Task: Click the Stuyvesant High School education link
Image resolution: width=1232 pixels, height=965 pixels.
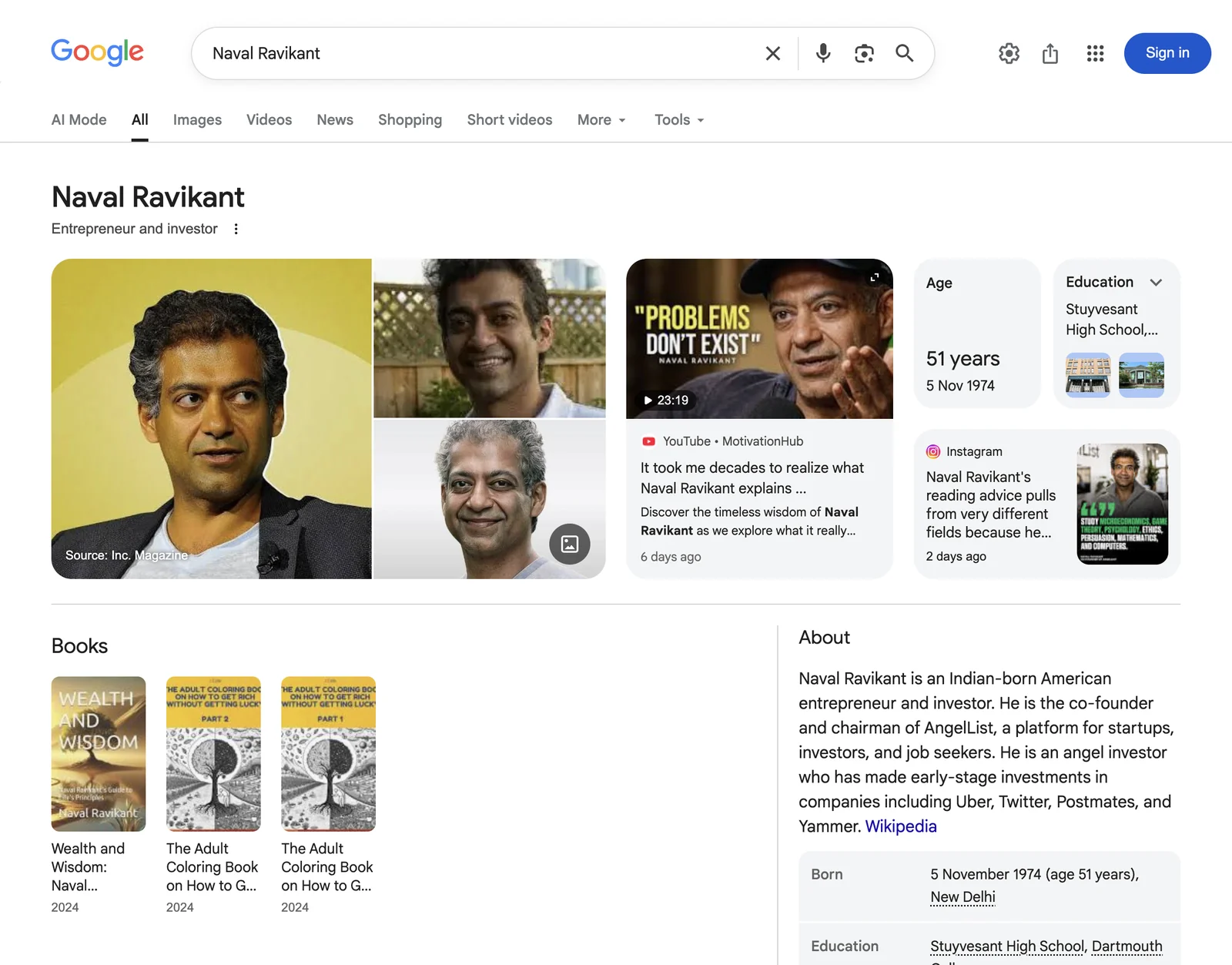Action: tap(1007, 946)
